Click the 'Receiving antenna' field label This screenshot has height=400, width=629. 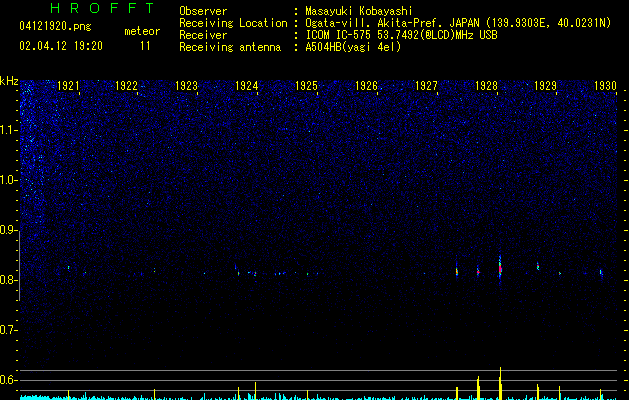[230, 47]
